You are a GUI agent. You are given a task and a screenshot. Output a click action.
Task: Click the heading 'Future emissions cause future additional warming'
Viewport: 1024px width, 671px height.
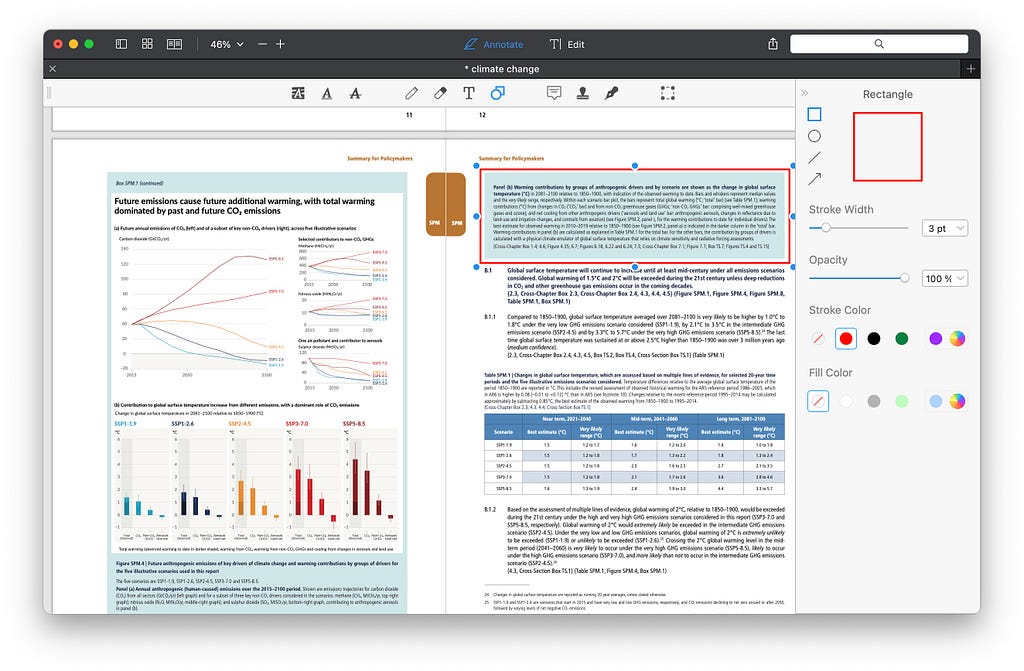pyautogui.click(x=244, y=206)
